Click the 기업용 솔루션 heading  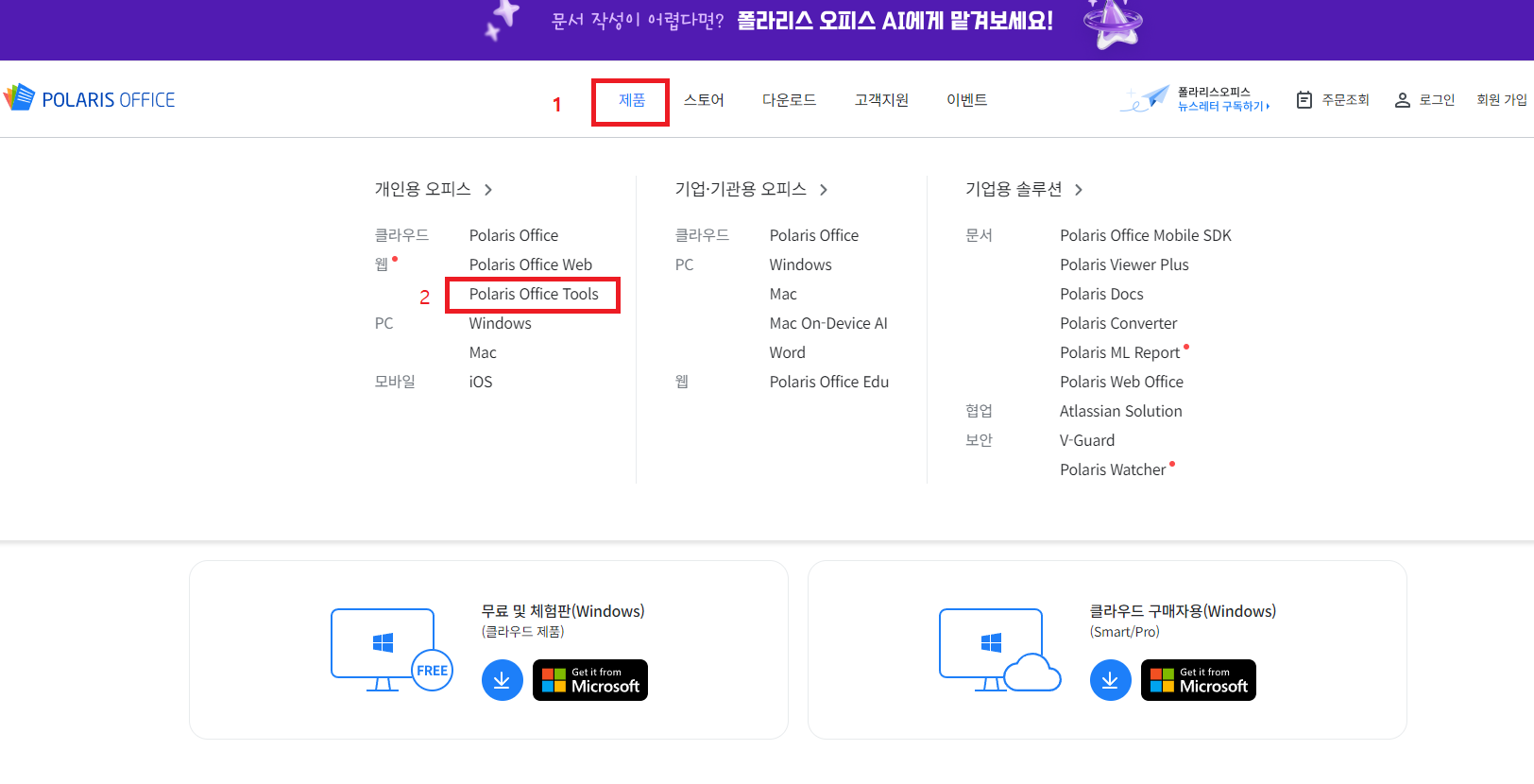(x=1014, y=190)
